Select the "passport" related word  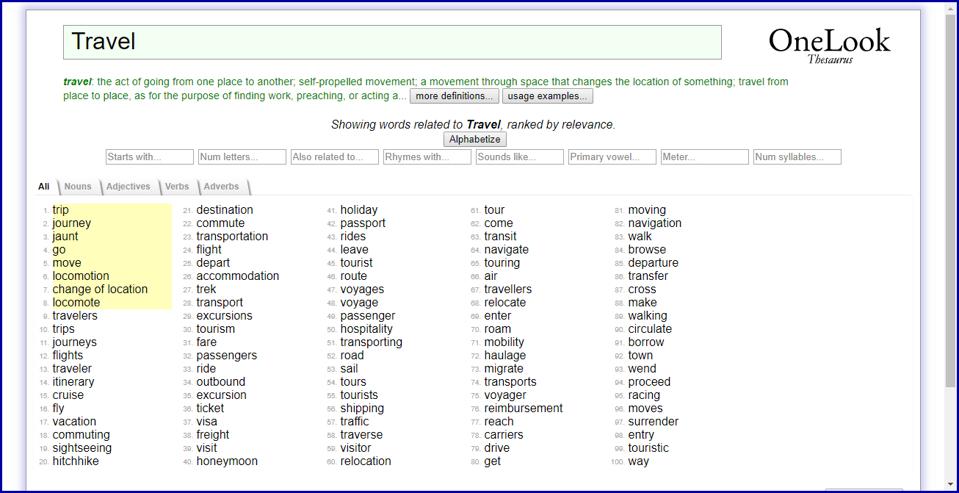362,223
